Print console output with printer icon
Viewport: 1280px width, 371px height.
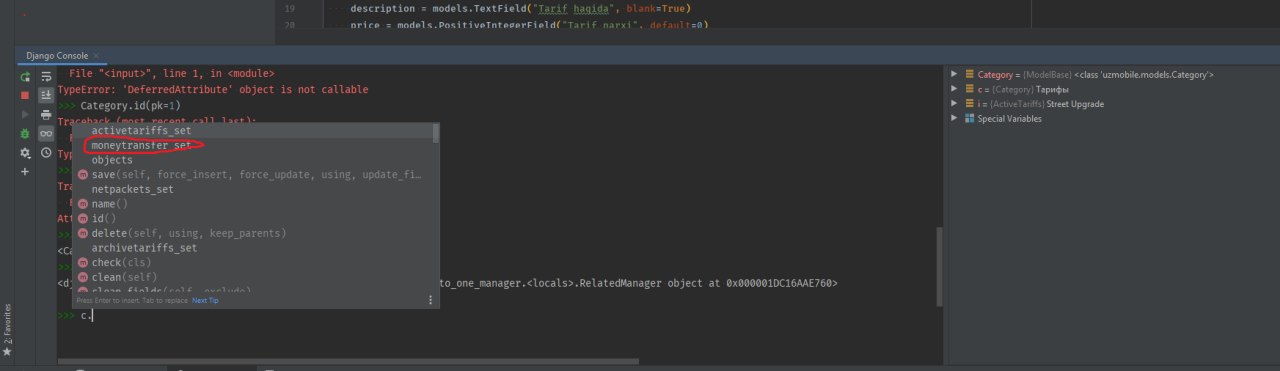46,114
